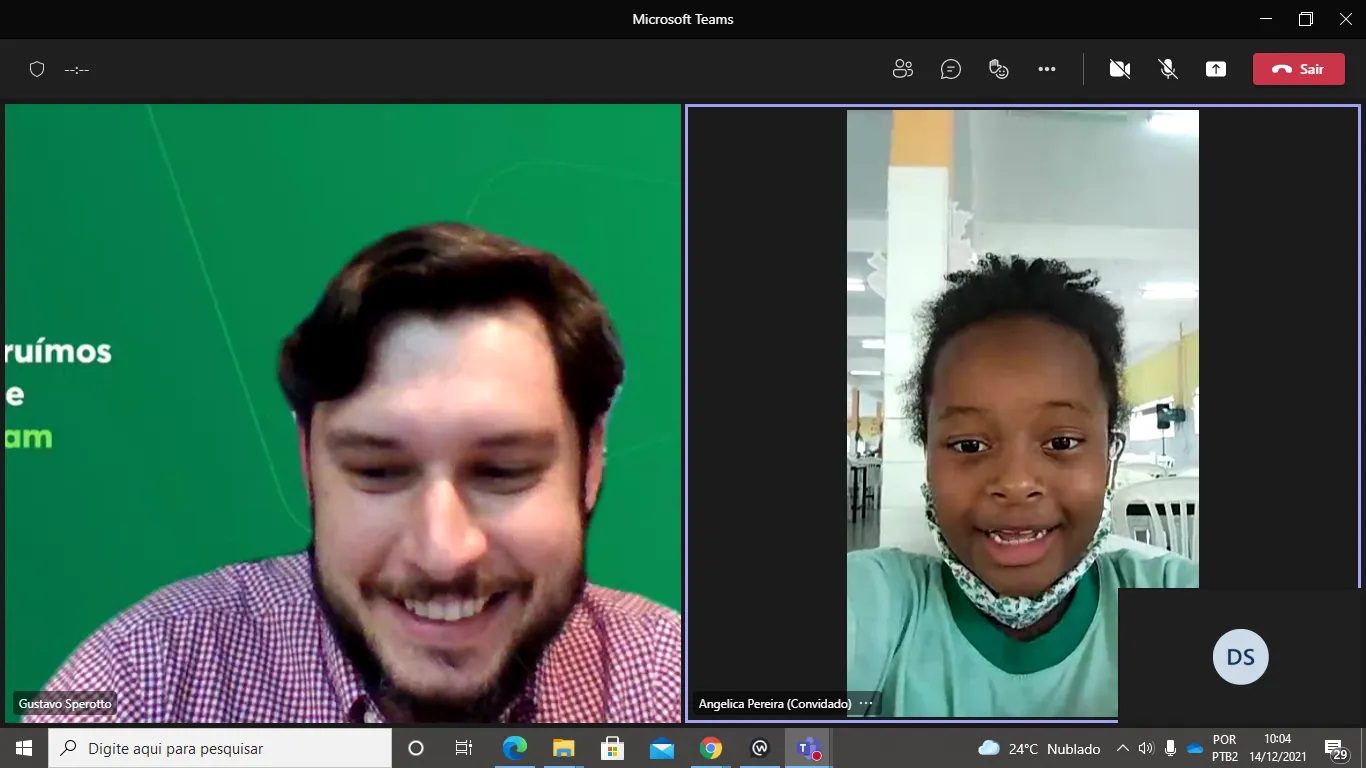Open the Mail app in taskbar
This screenshot has height=768, width=1366.
coord(661,748)
